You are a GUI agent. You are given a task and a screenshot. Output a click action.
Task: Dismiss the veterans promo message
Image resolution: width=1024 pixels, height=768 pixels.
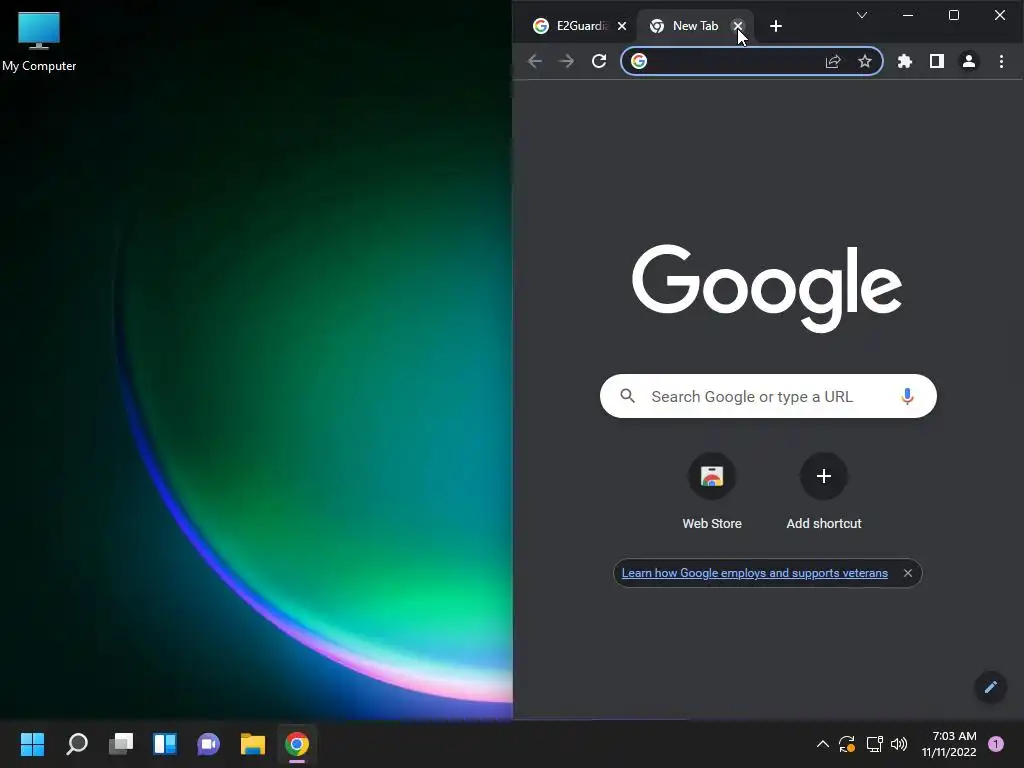coord(908,573)
